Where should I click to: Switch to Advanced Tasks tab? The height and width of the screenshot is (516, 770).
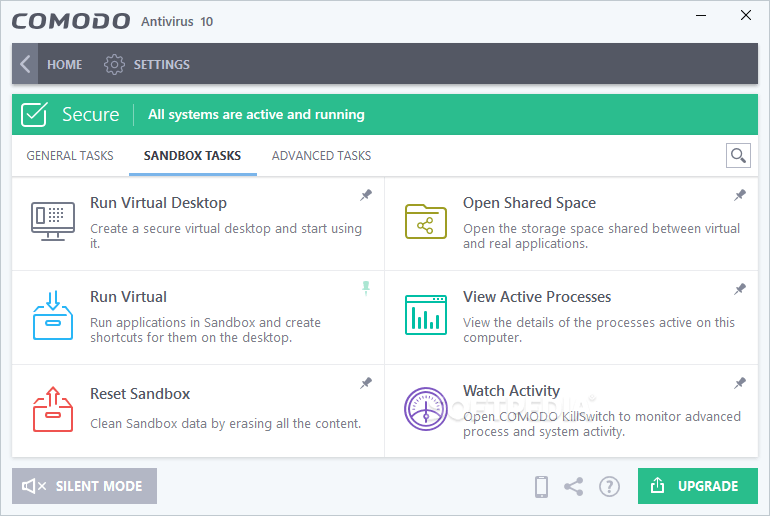322,156
